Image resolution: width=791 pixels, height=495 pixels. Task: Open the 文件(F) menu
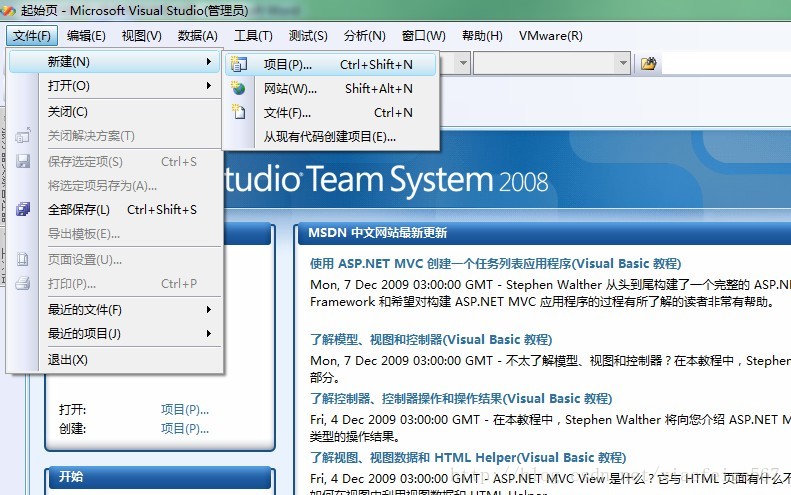(32, 36)
